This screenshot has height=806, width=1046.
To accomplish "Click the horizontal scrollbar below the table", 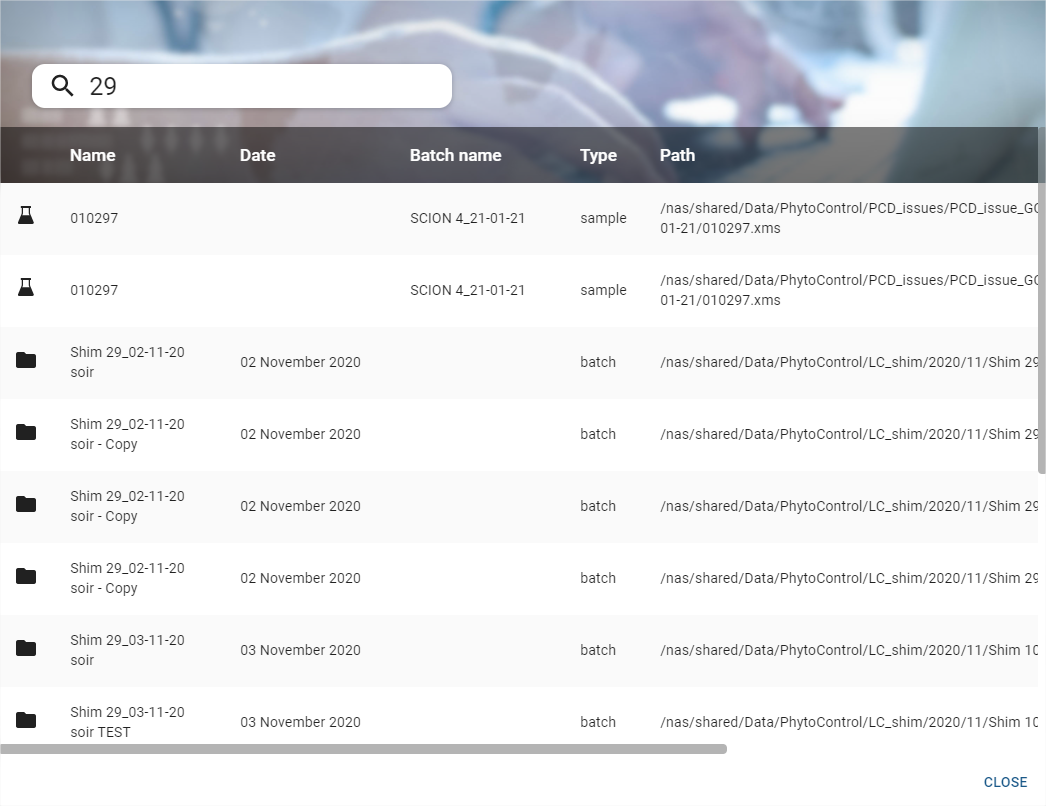I will coord(363,749).
